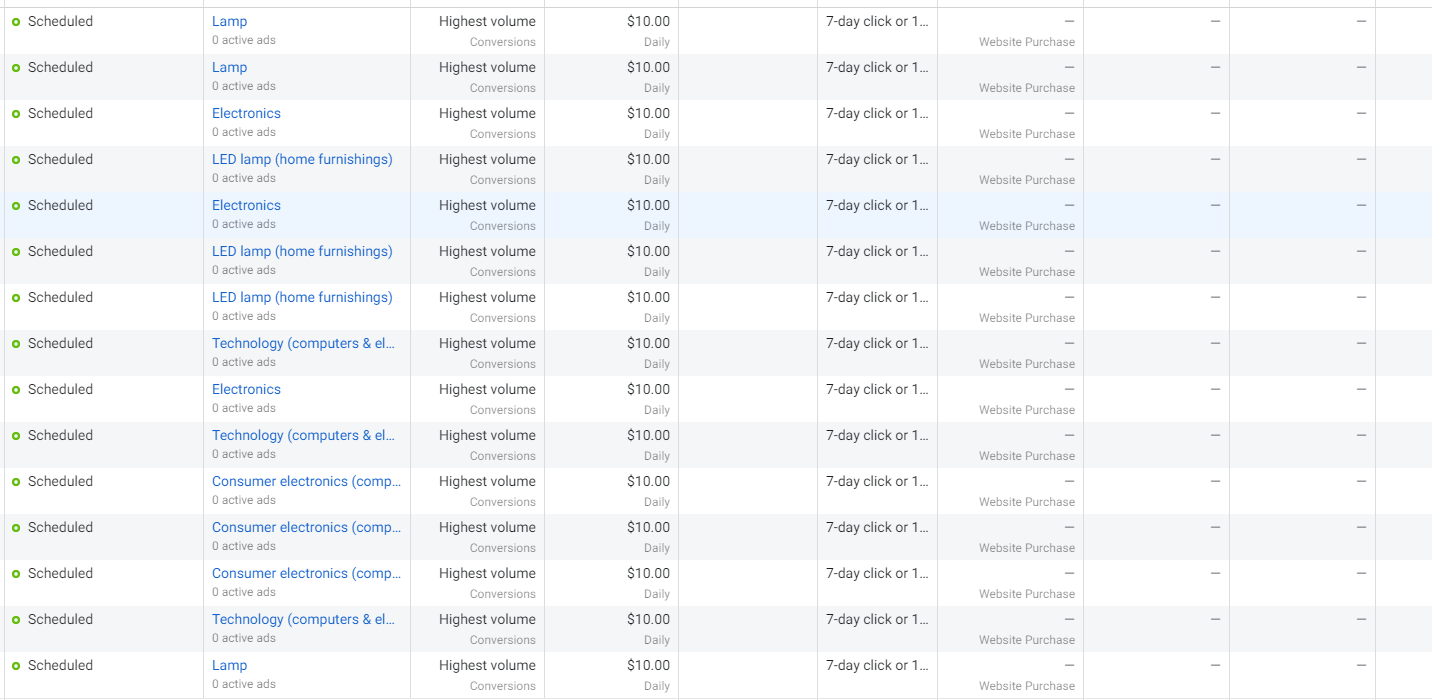1432x700 pixels.
Task: Click the status dot of the last Technology row
Action: 16,620
